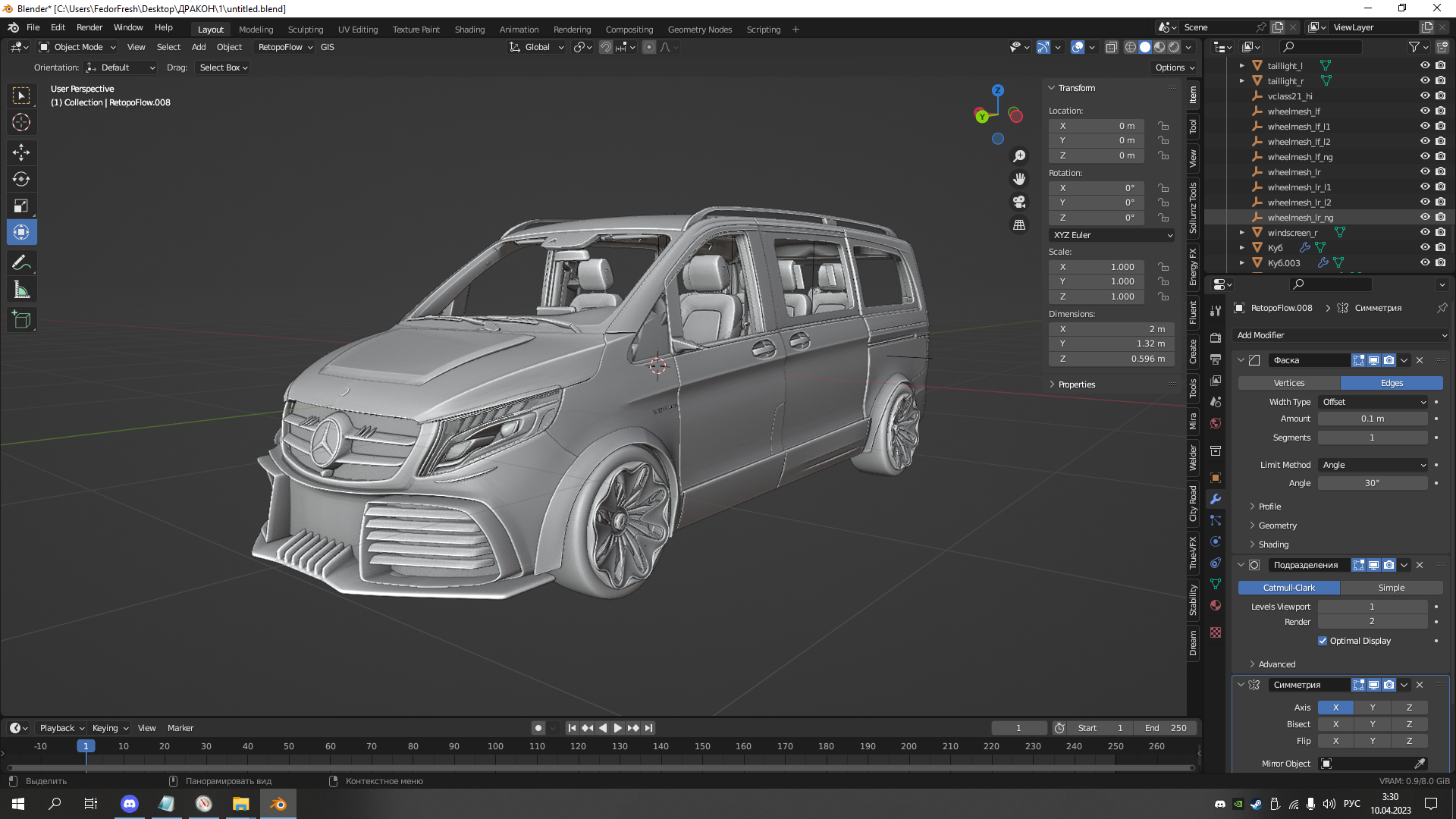The height and width of the screenshot is (819, 1456).
Task: Toggle snapping magnet in header
Action: (x=606, y=47)
